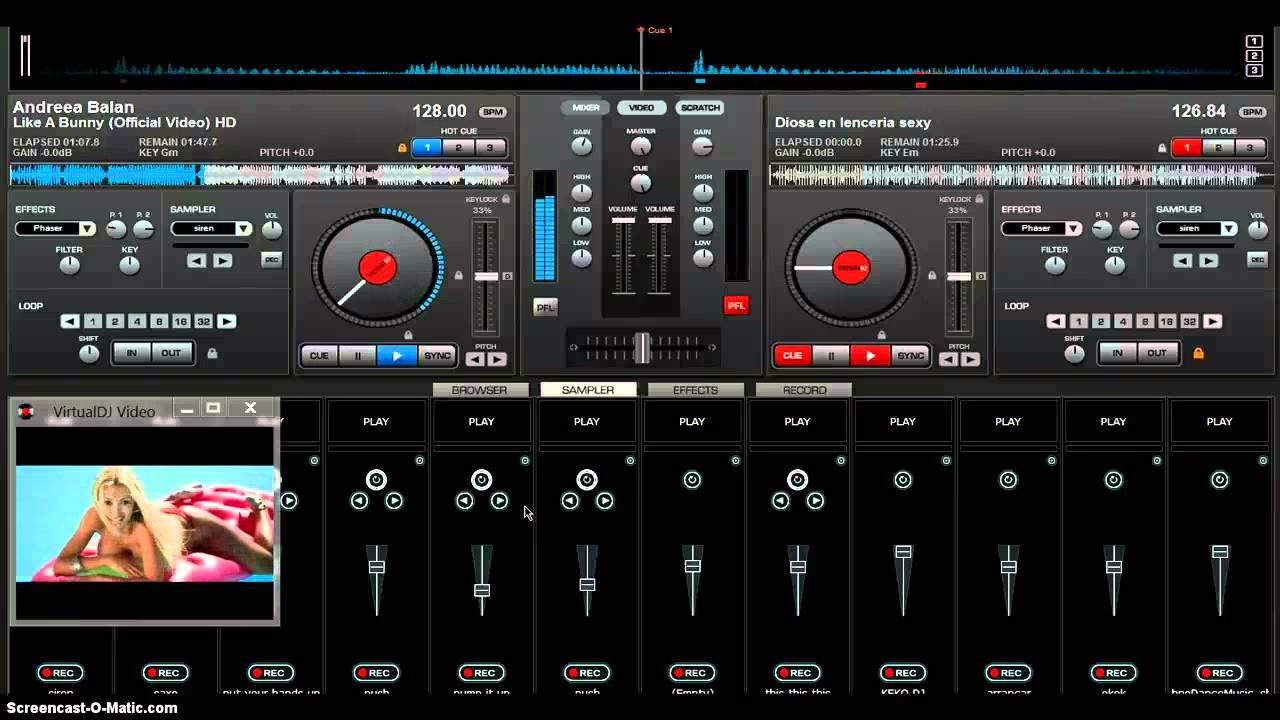Toggle the loop length 16 on right deck
This screenshot has width=1280, height=720.
1166,321
